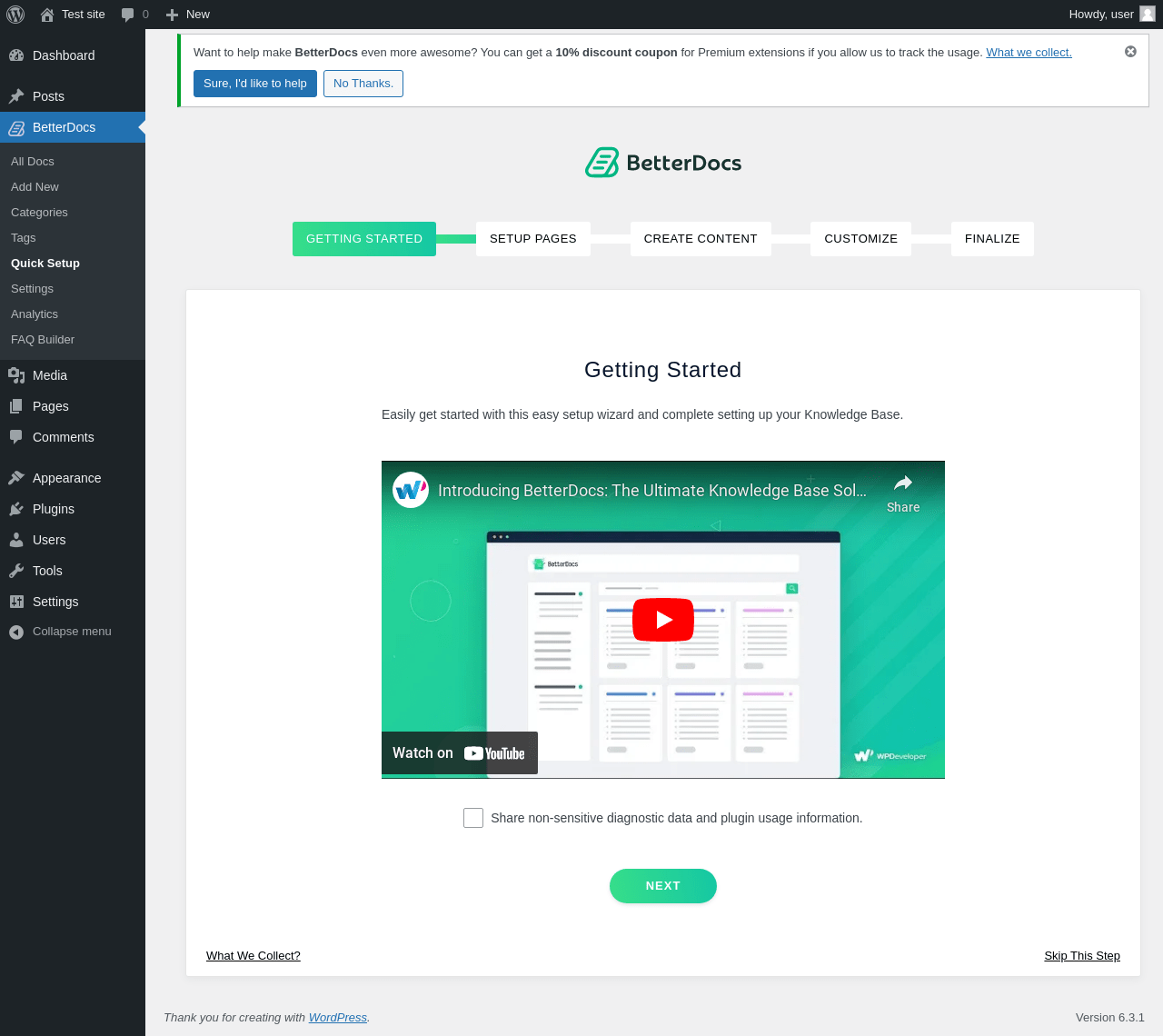The image size is (1163, 1036).
Task: Select the Getting Started wizard step
Action: [364, 239]
